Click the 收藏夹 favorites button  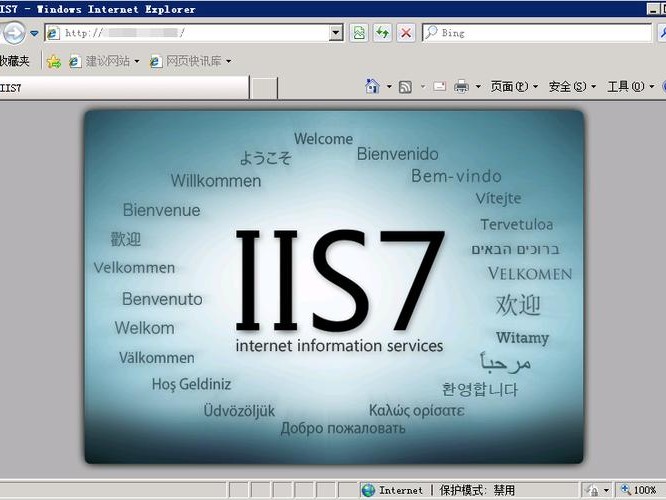15,61
